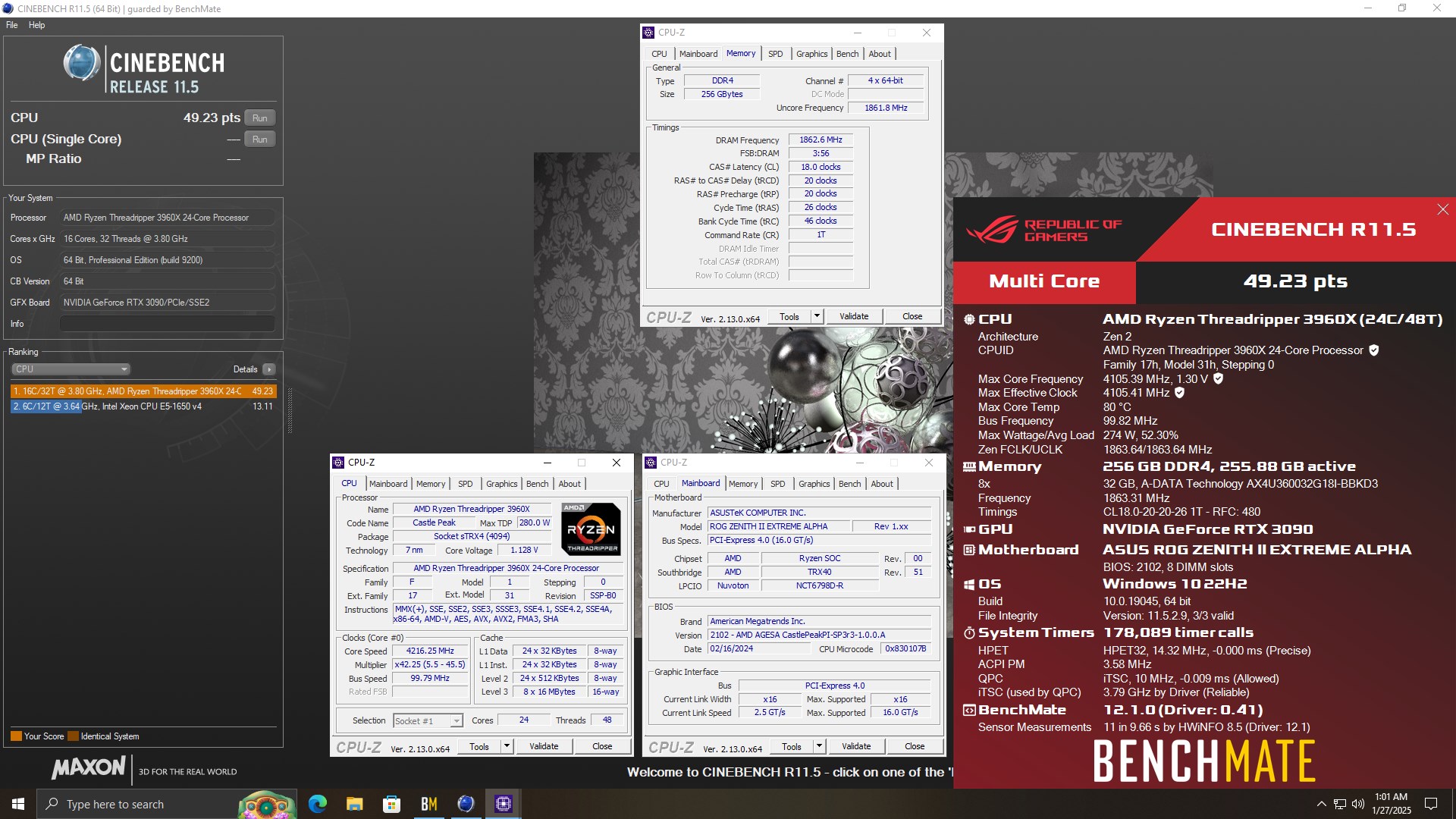Click Close button in Mainboard CPU-Z window
This screenshot has width=1456, height=819.
coord(915,746)
